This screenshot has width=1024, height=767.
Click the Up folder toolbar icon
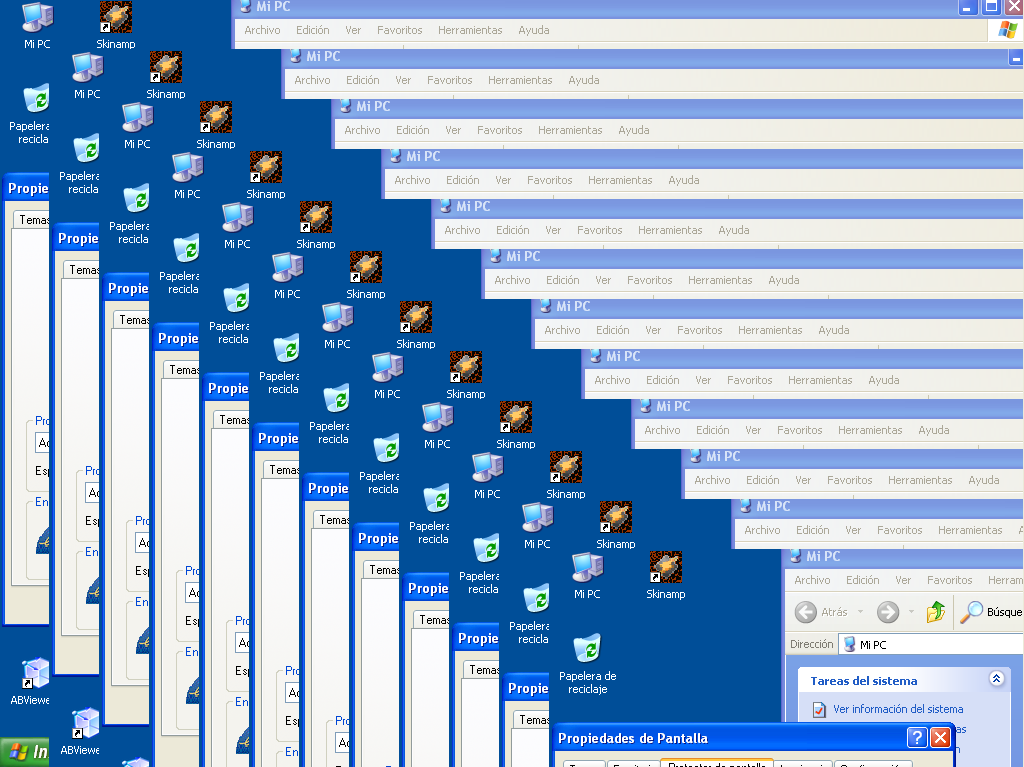pyautogui.click(x=936, y=612)
